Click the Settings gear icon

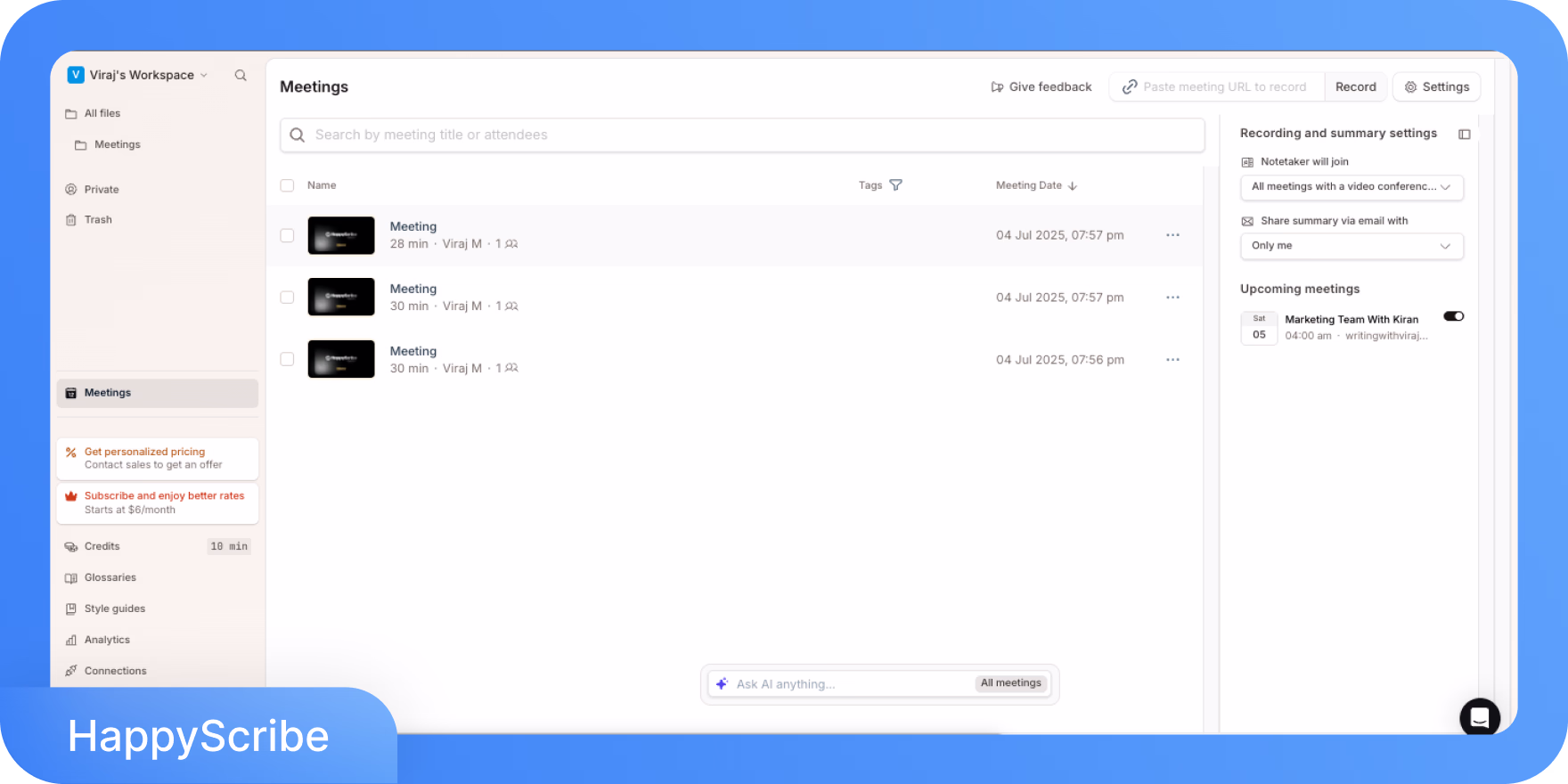(1410, 87)
